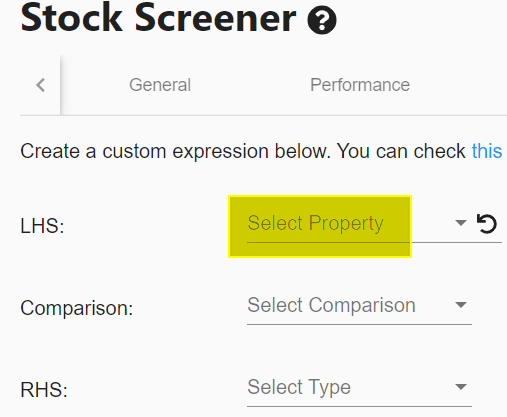This screenshot has width=507, height=417.
Task: Click the LHS dropdown caret arrow
Action: (x=461, y=223)
